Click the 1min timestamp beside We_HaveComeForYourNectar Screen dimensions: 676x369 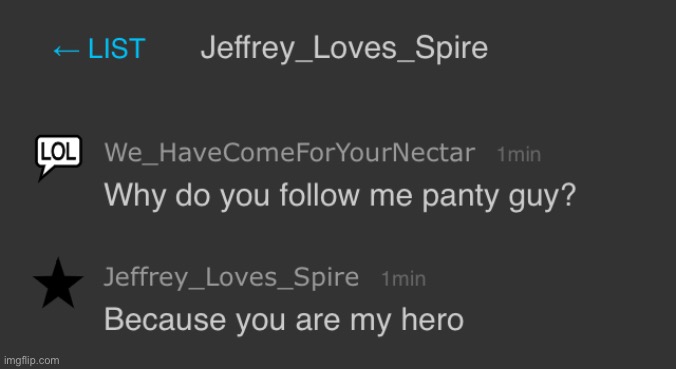click(519, 154)
